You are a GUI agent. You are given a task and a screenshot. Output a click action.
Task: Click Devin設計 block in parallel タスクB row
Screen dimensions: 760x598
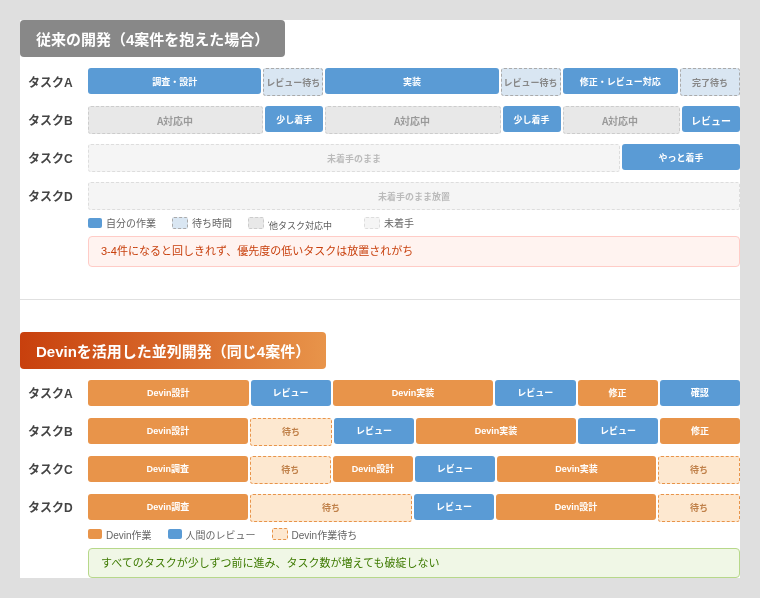tap(168, 431)
